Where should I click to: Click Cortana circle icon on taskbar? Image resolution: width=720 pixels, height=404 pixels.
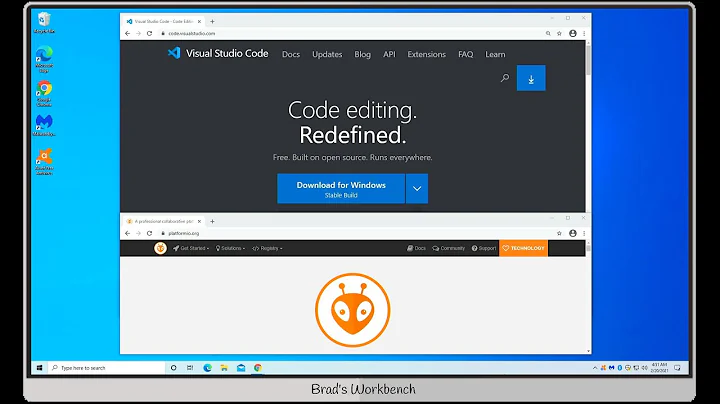tap(174, 368)
